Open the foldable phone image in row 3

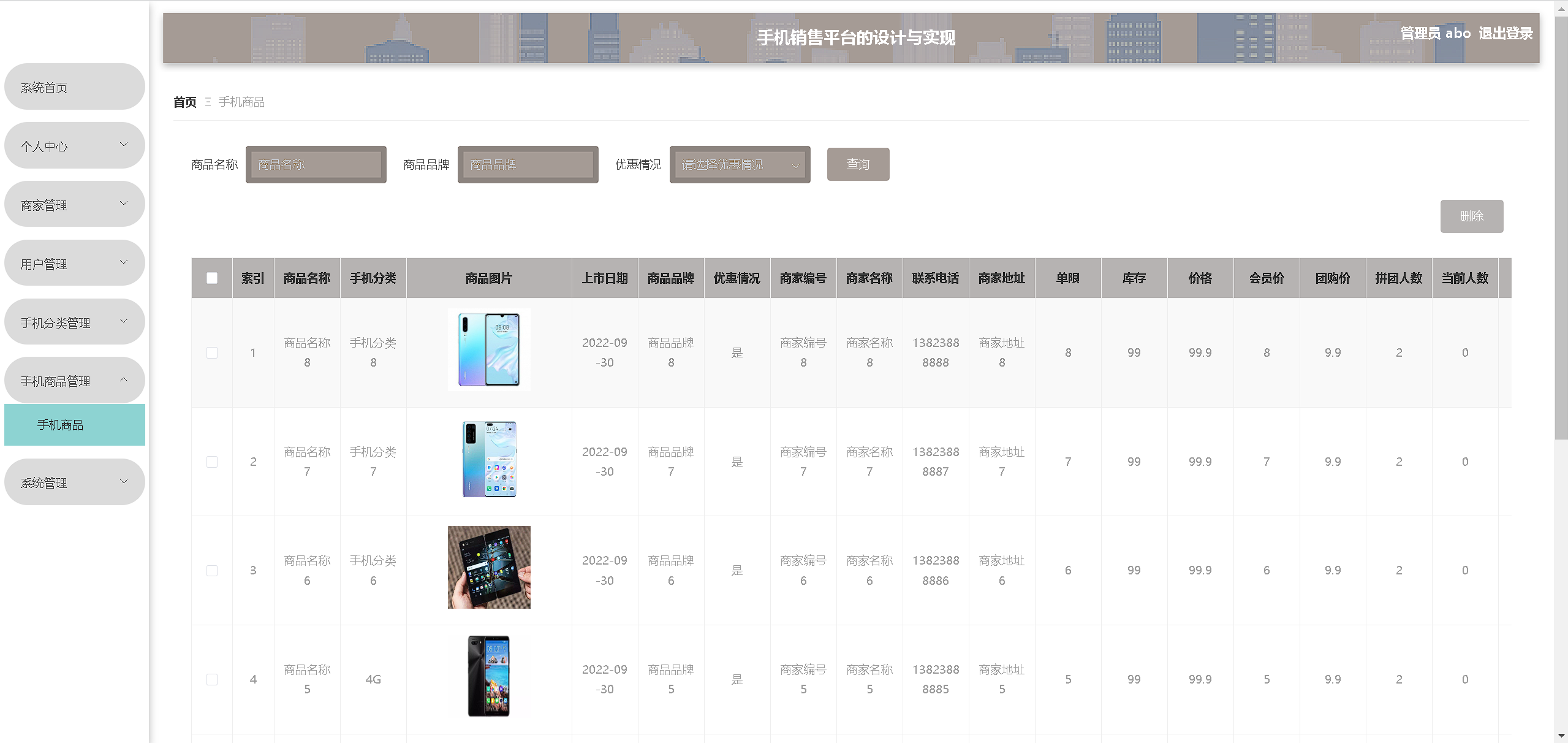tap(489, 568)
